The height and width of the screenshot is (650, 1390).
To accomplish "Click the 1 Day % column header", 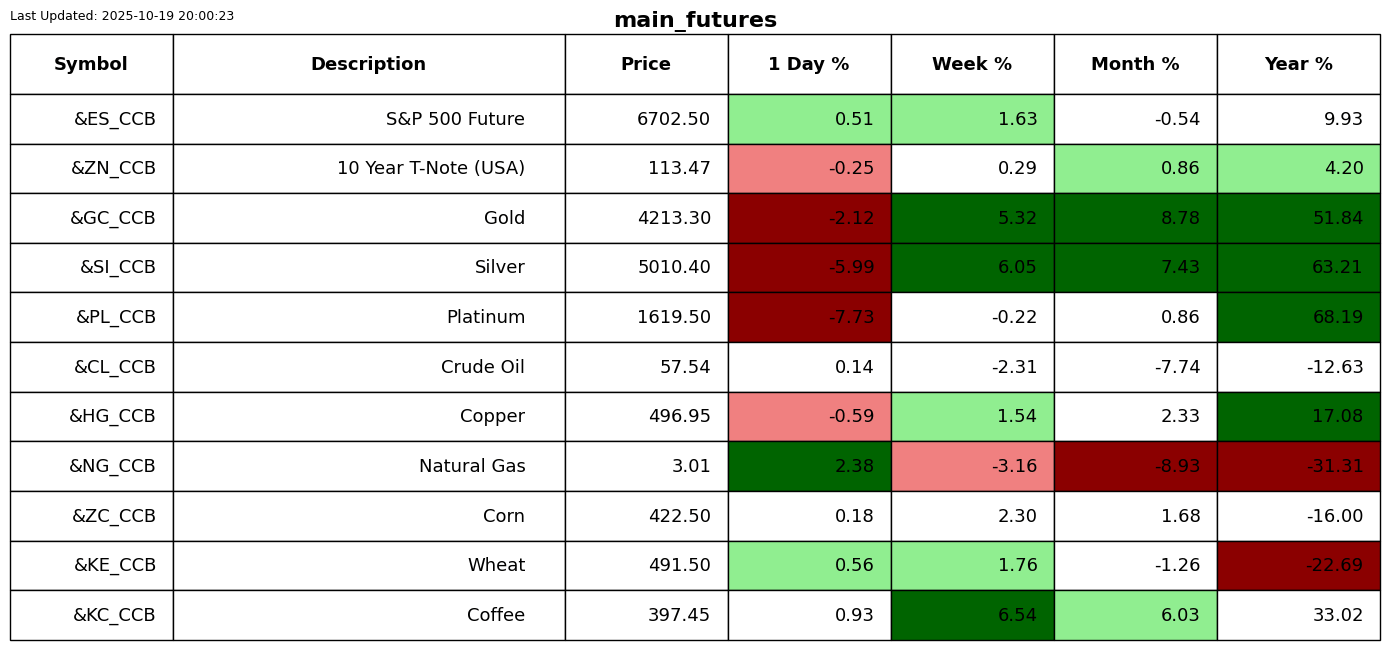I will click(x=809, y=65).
